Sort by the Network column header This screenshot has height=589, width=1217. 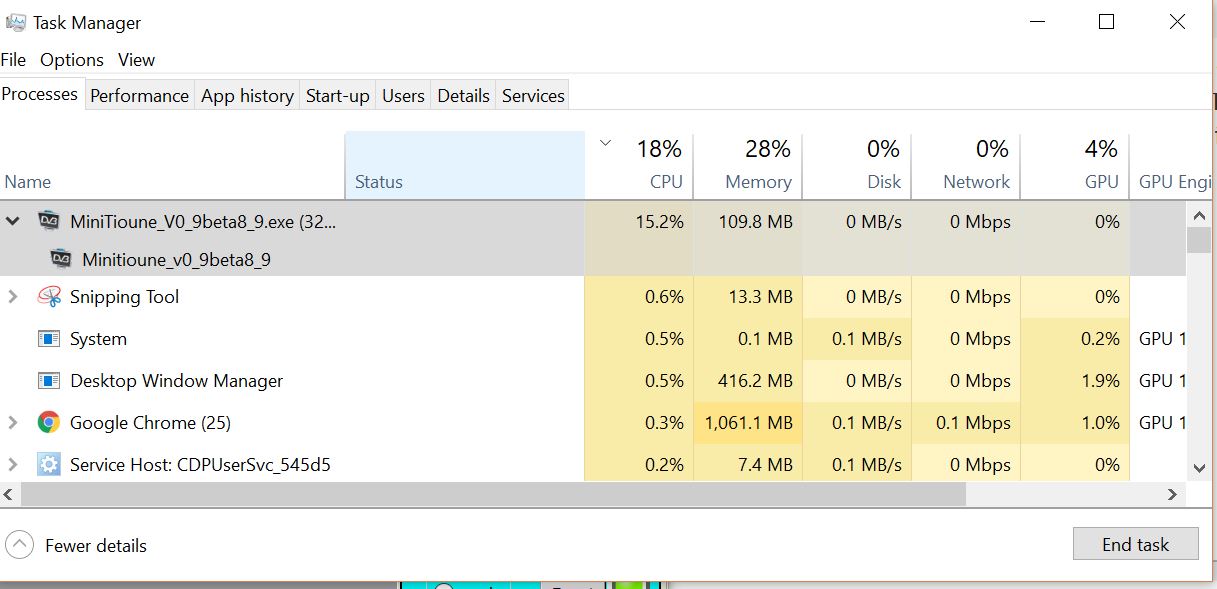click(965, 166)
